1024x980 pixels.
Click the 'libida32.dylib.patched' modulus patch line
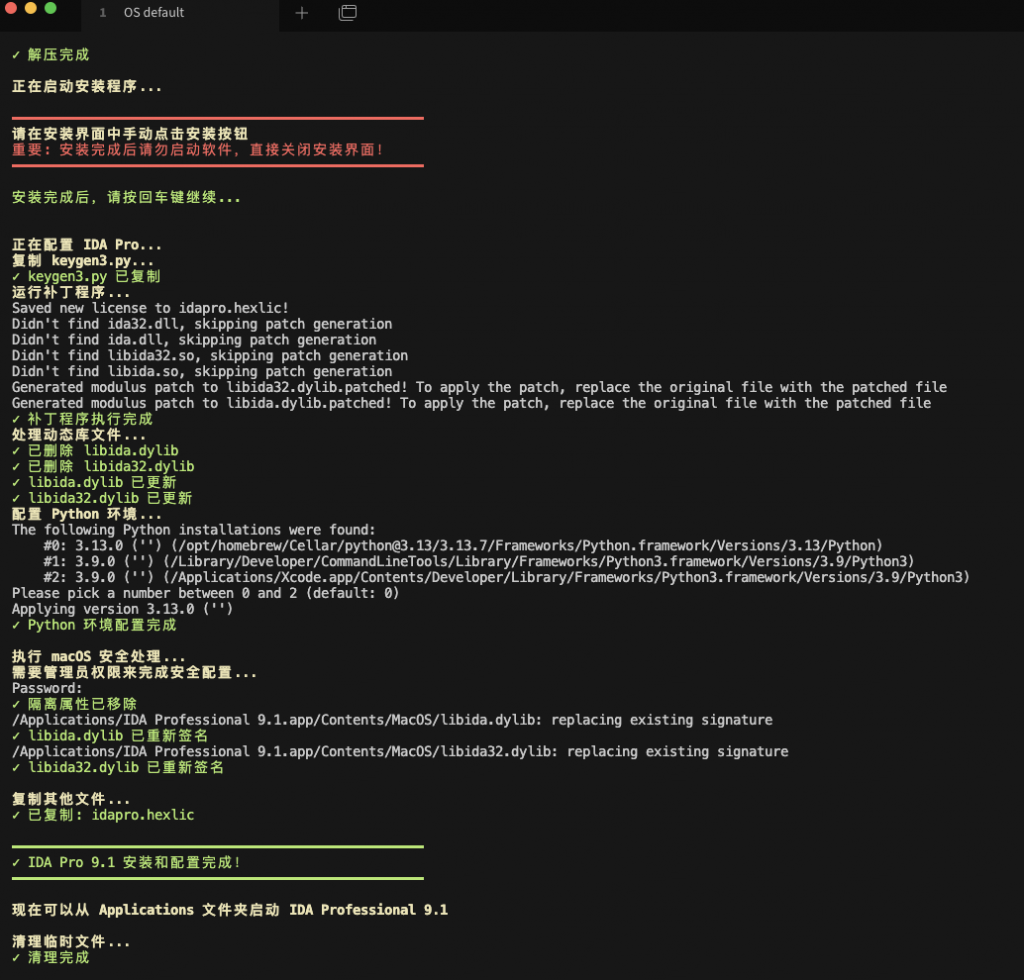pyautogui.click(x=479, y=387)
